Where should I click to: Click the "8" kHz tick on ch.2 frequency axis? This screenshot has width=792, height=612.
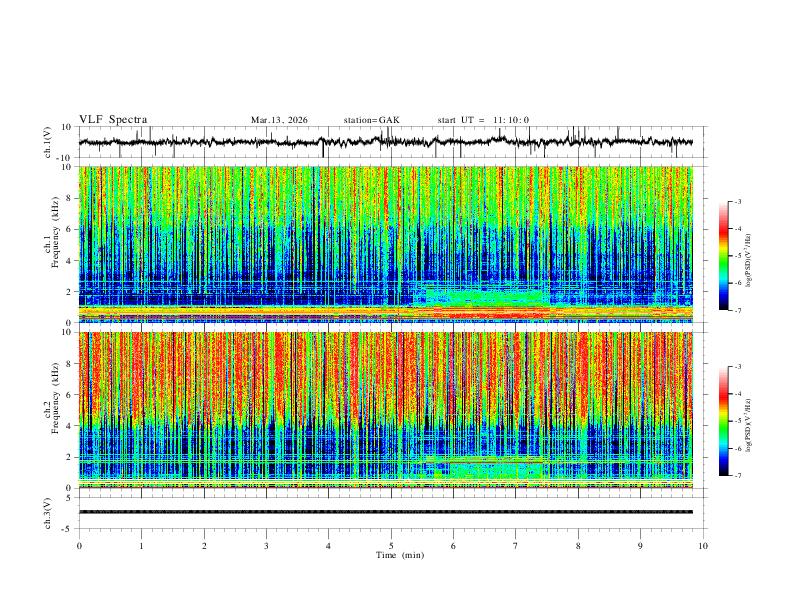(69, 364)
